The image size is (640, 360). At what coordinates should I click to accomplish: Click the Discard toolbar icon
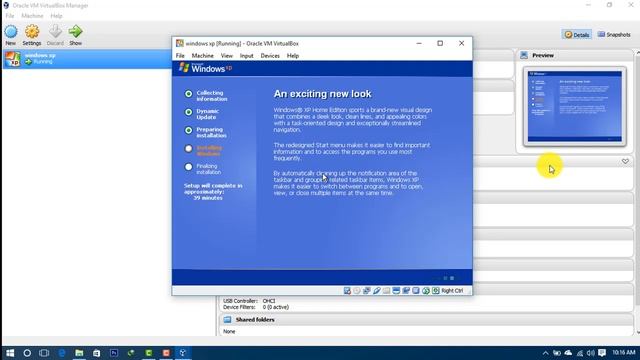pos(55,32)
